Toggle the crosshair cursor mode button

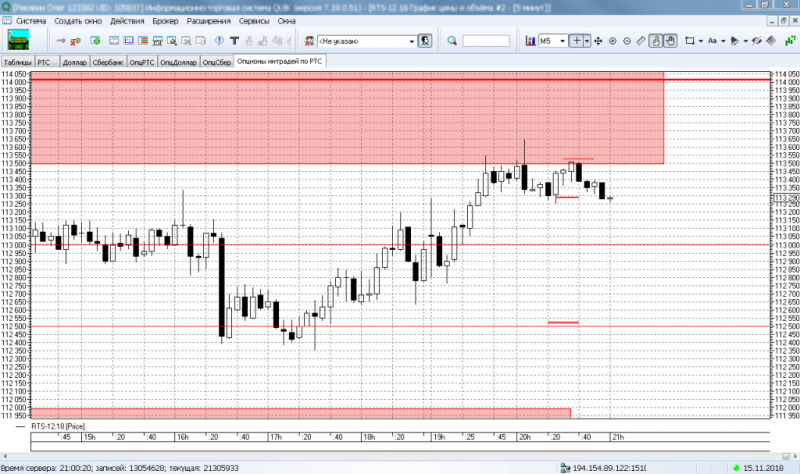tap(576, 41)
